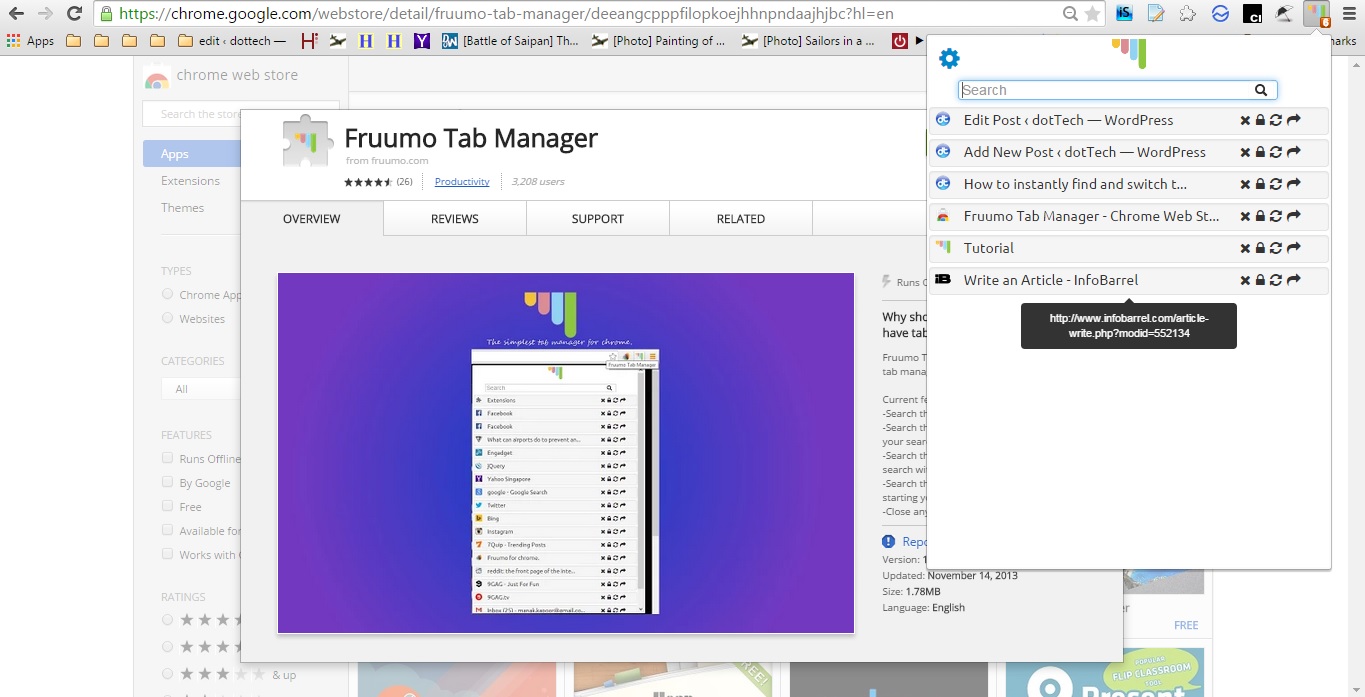Reload the 'How to instantly find' tab
Image resolution: width=1365 pixels, height=697 pixels.
[x=1276, y=185]
